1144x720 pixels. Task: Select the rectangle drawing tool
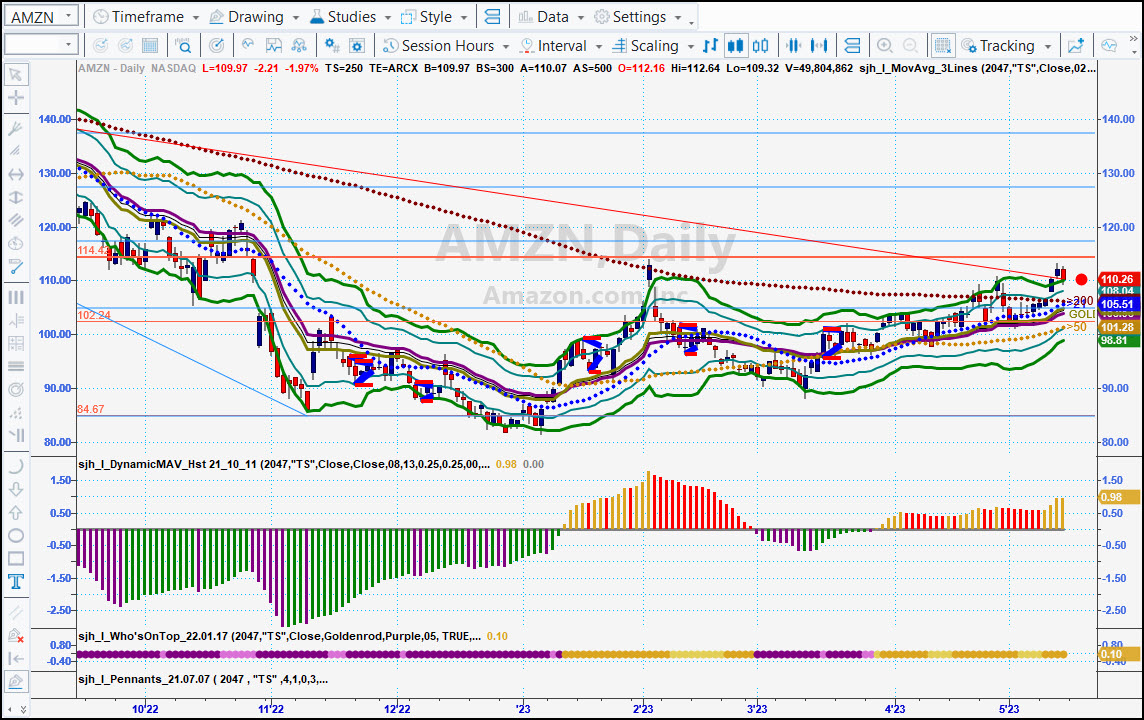(15, 559)
